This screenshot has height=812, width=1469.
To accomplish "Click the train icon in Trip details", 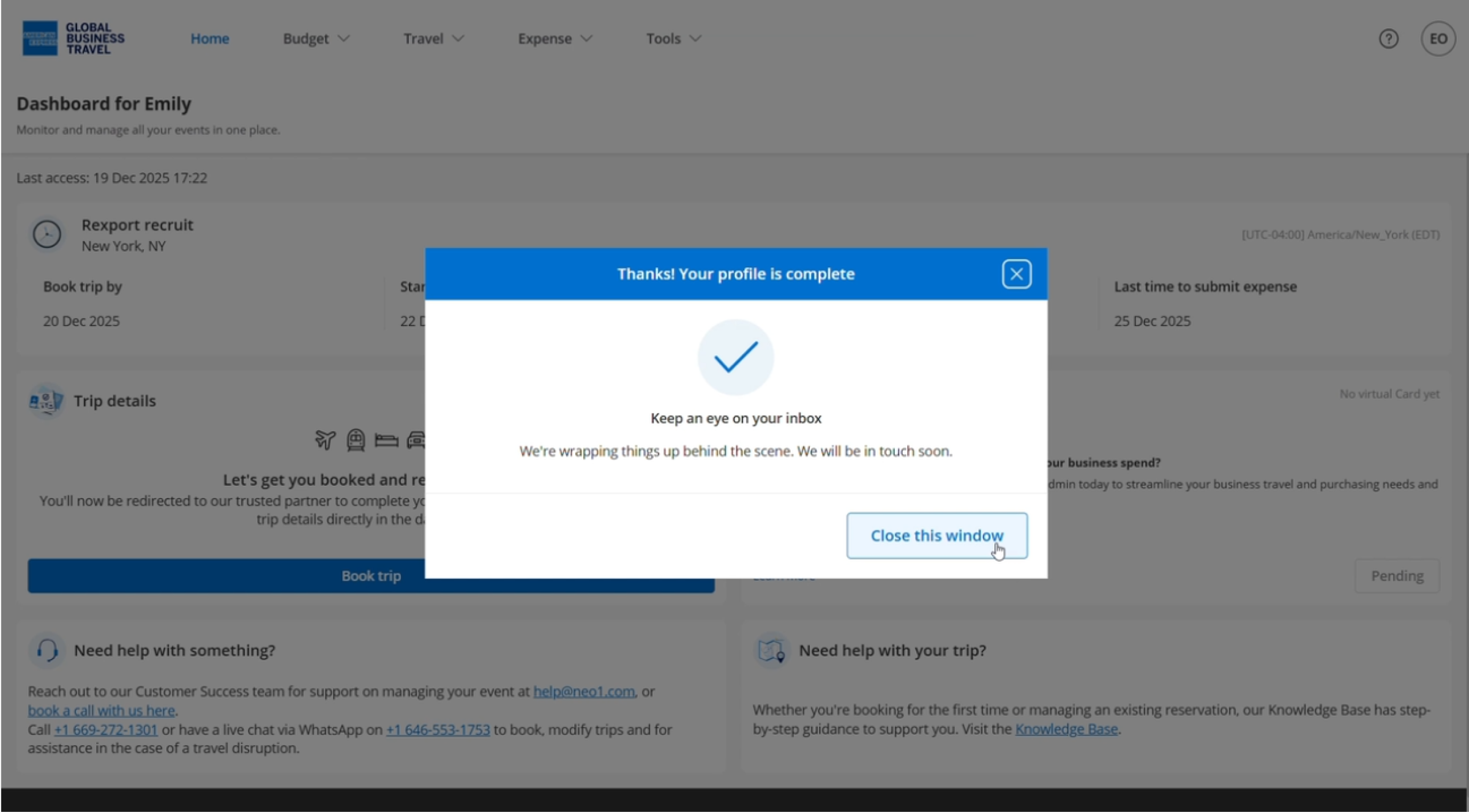I will (356, 439).
